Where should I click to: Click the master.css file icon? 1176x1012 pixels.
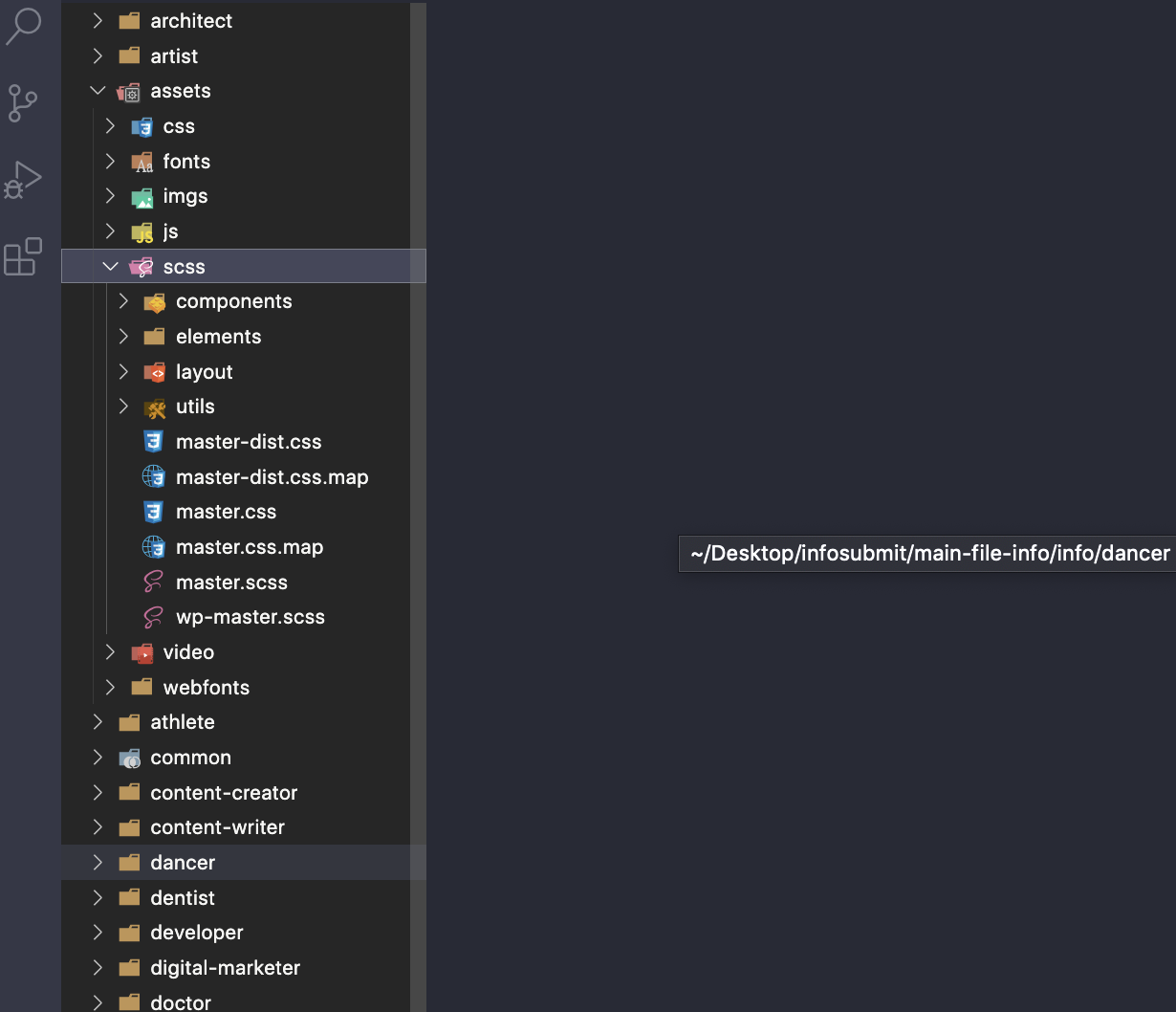153,512
